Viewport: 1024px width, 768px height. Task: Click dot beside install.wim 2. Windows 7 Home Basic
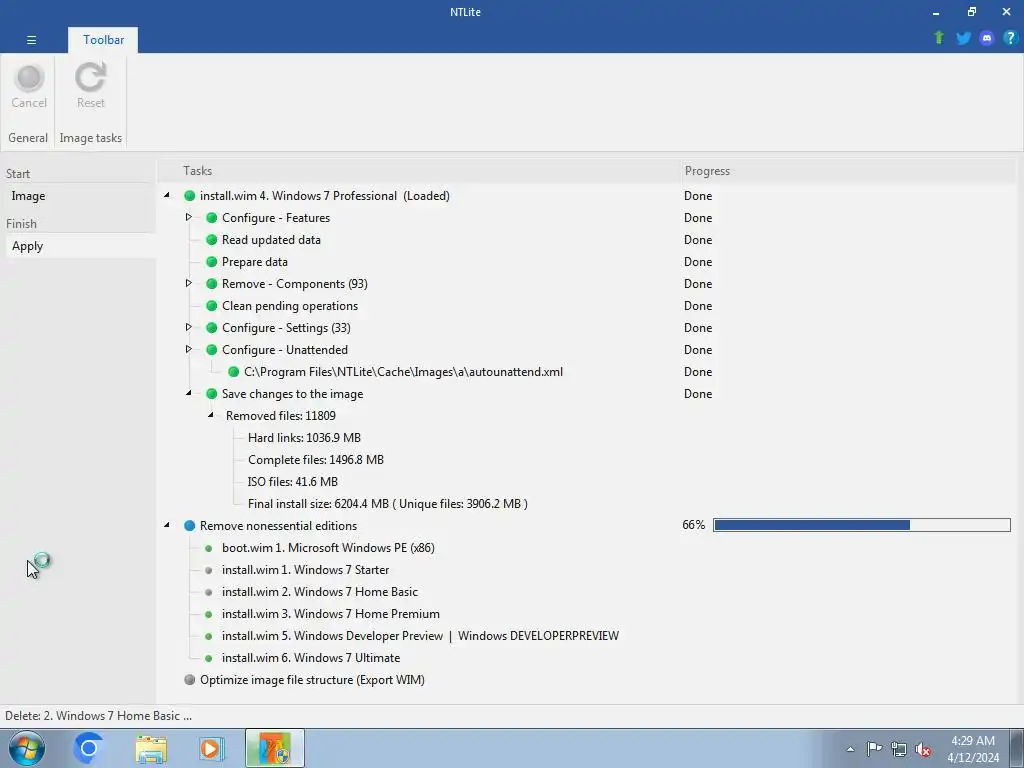click(x=209, y=592)
